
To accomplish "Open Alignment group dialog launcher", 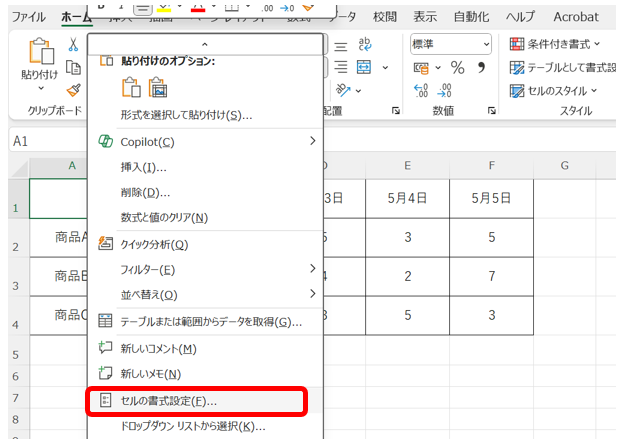I will [x=395, y=111].
